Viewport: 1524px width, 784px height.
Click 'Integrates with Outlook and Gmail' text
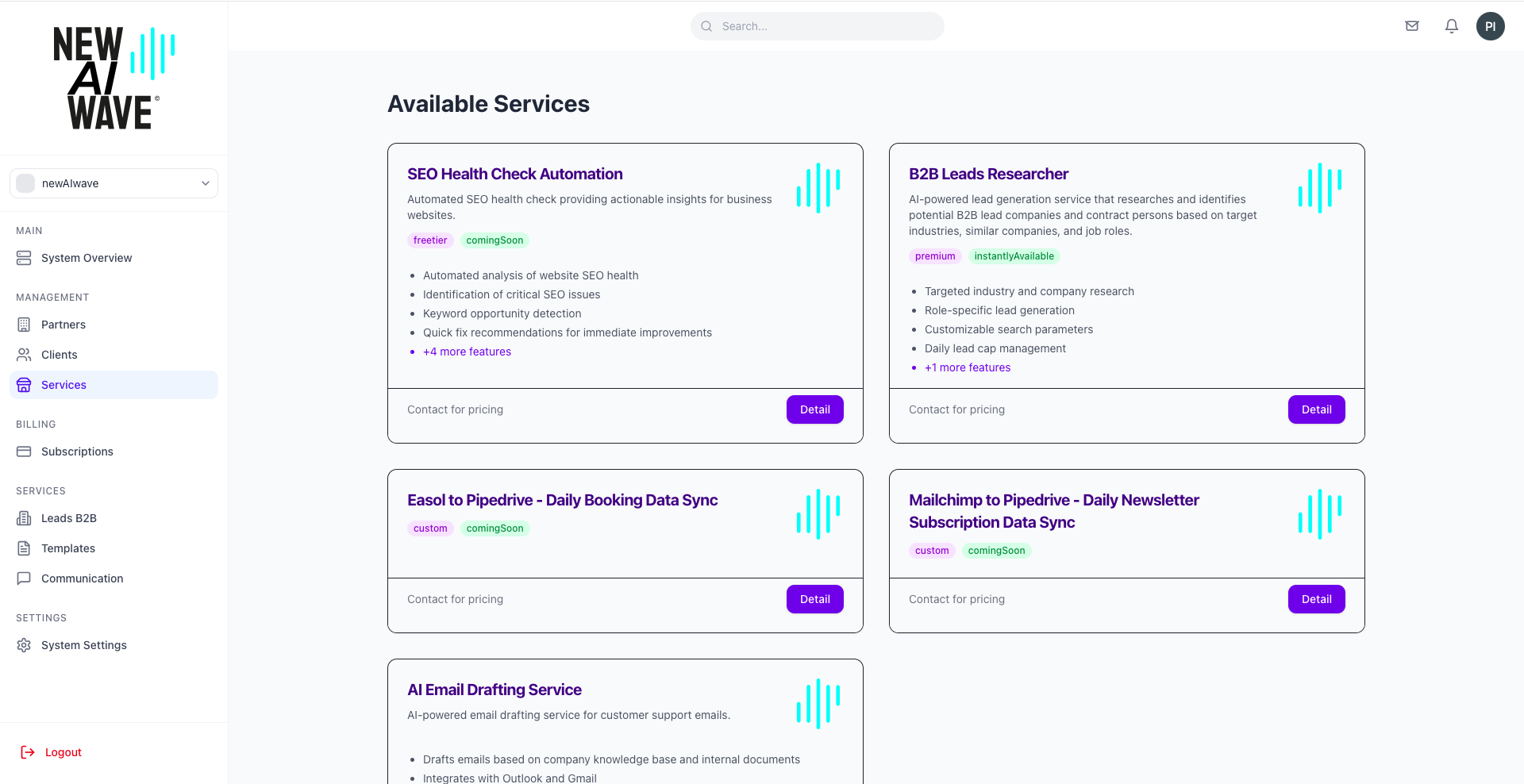(510, 778)
